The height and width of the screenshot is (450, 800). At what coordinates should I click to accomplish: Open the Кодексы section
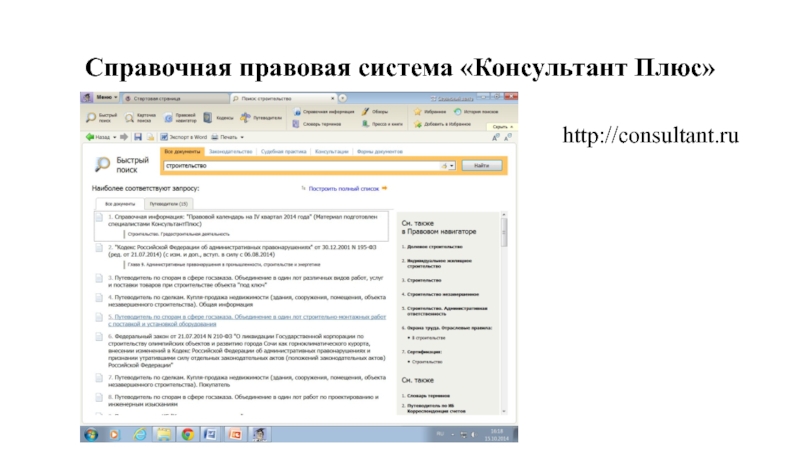pos(218,118)
